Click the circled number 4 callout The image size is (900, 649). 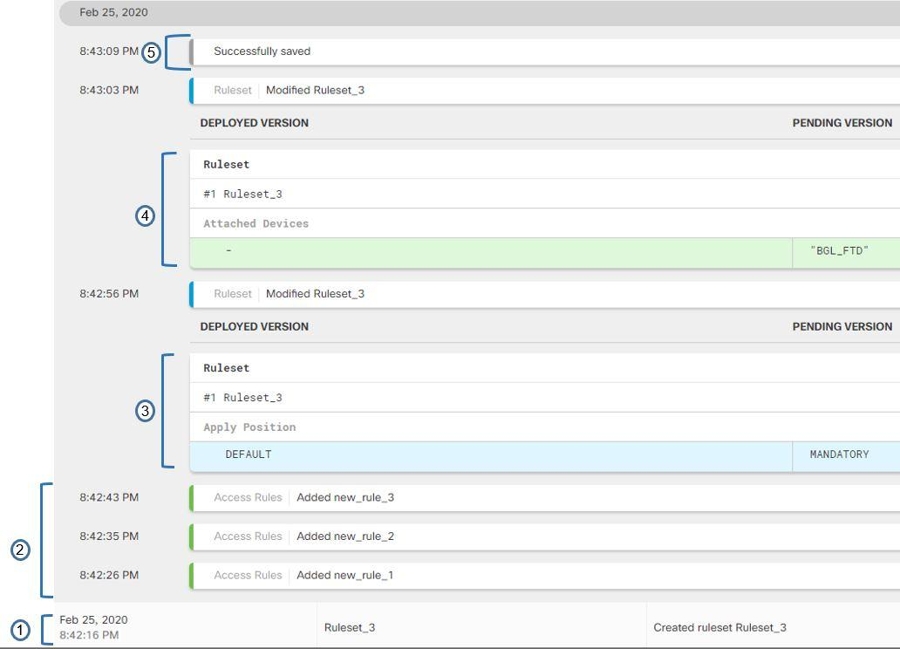click(145, 214)
